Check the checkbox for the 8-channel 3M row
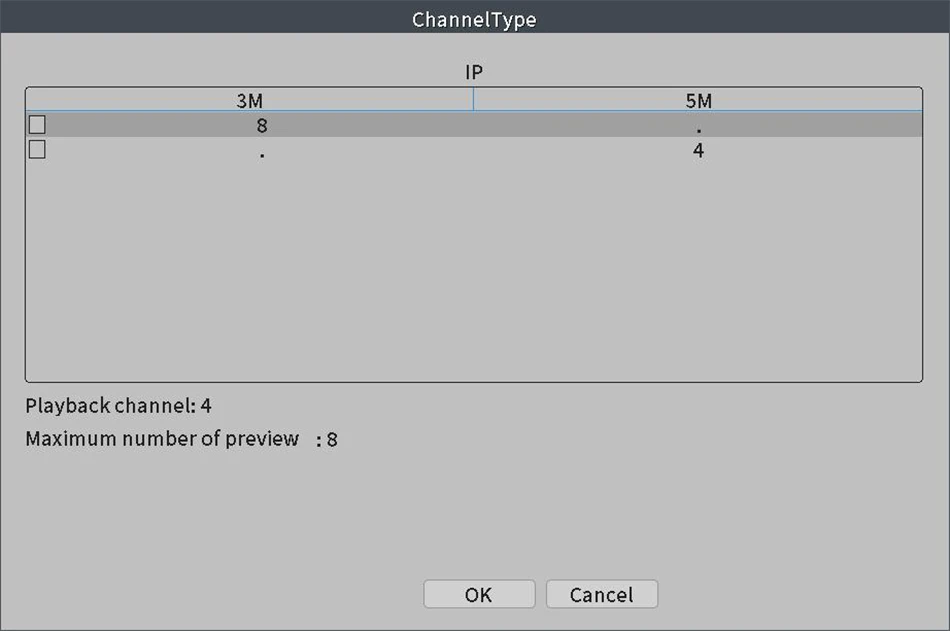 (37, 125)
